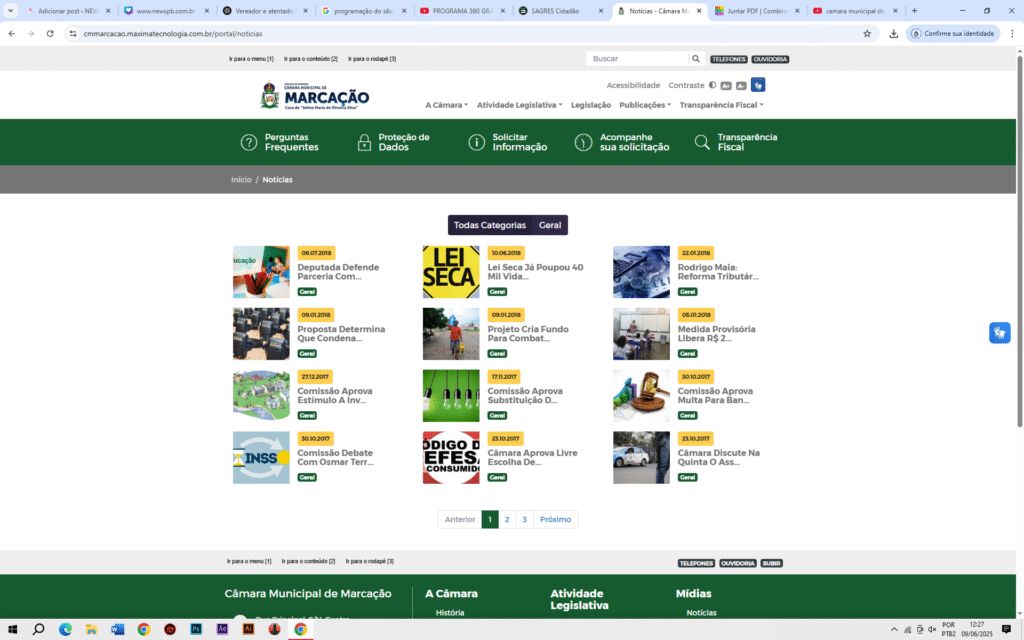Increase font size with A+ icon
This screenshot has height=640, width=1024.
(726, 86)
